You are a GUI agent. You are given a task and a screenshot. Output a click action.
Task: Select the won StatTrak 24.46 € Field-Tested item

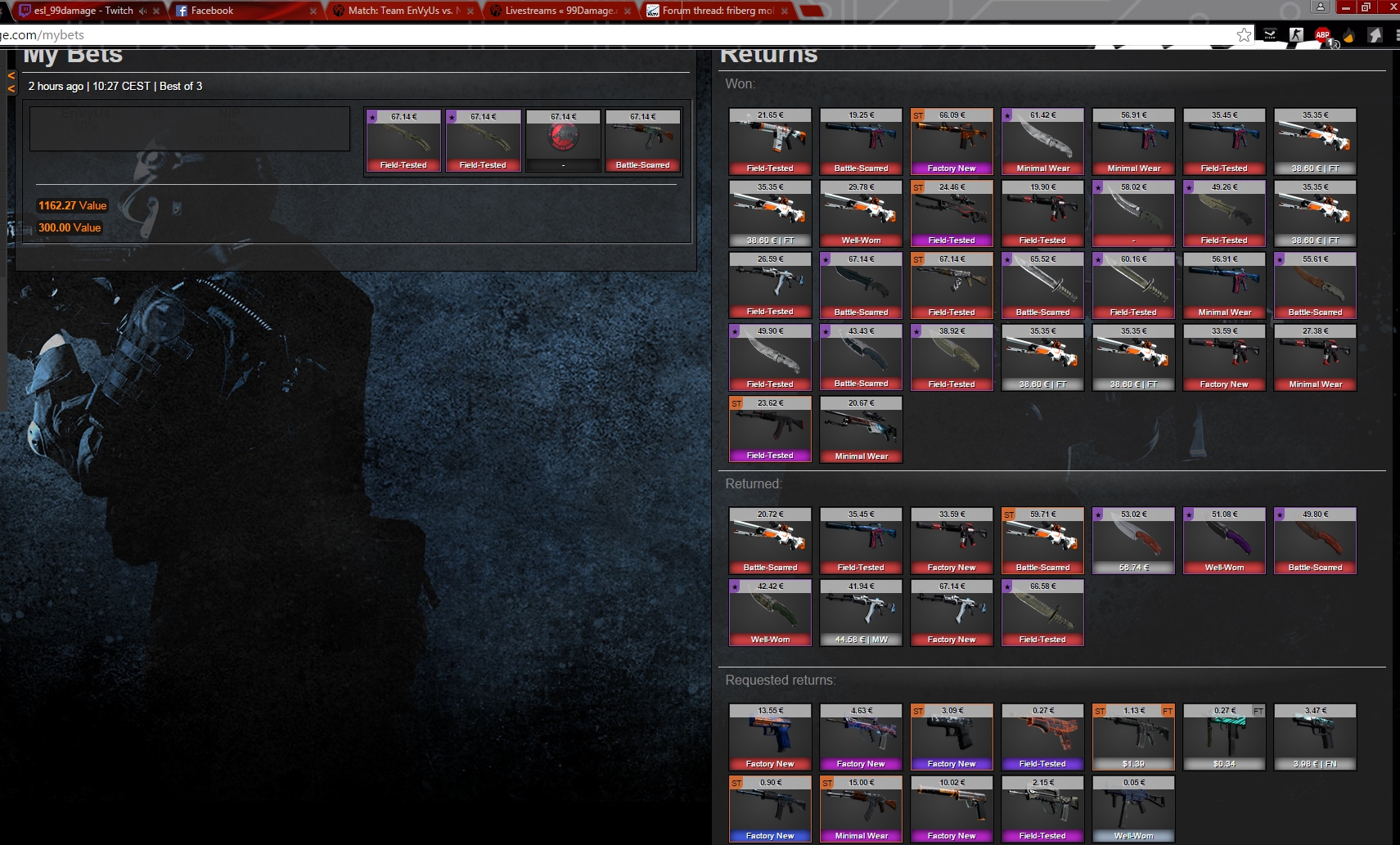click(952, 213)
